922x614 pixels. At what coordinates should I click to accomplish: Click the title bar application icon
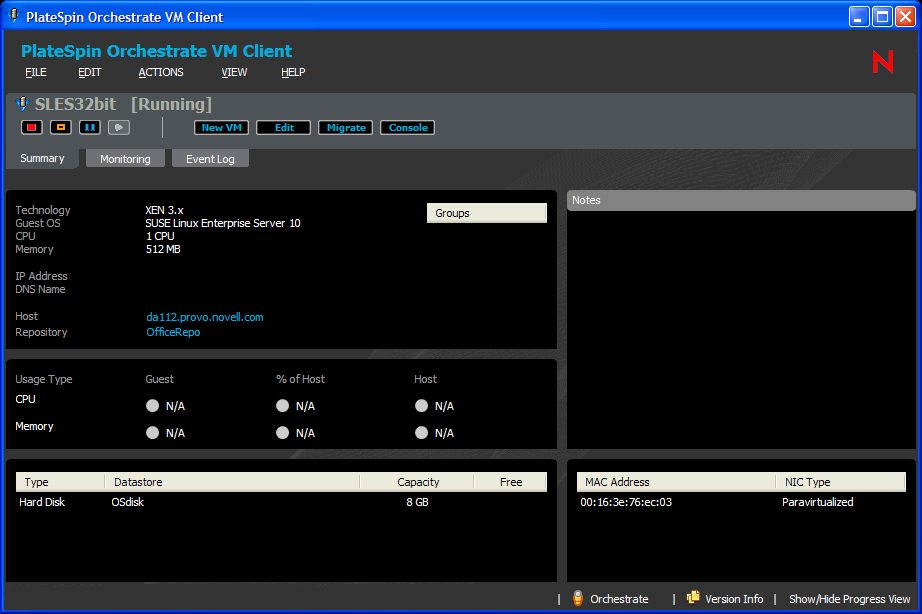pyautogui.click(x=14, y=16)
